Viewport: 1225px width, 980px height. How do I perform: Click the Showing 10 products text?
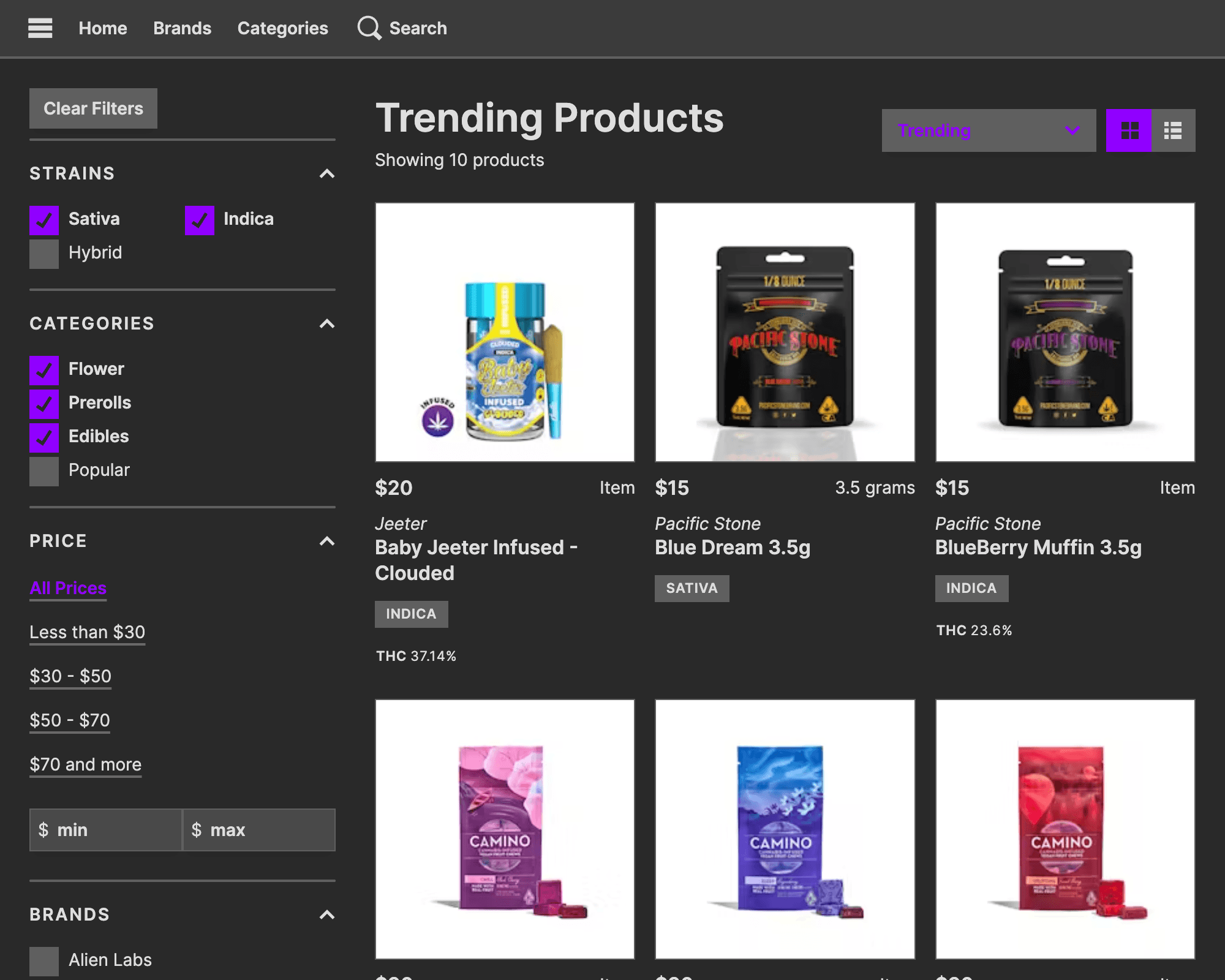point(459,160)
